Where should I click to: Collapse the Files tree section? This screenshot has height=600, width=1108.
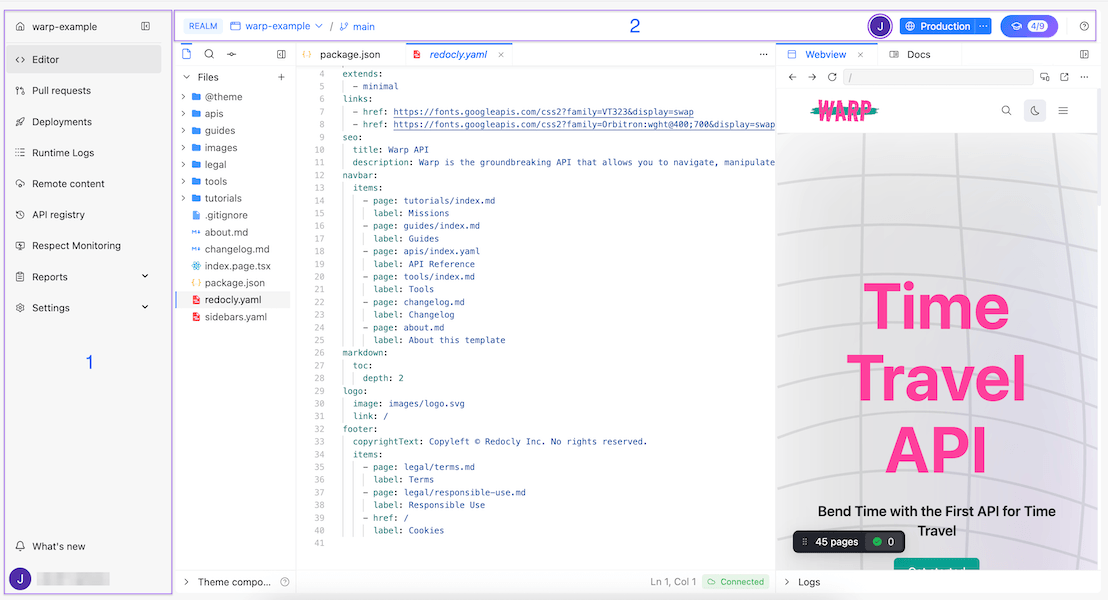[187, 77]
